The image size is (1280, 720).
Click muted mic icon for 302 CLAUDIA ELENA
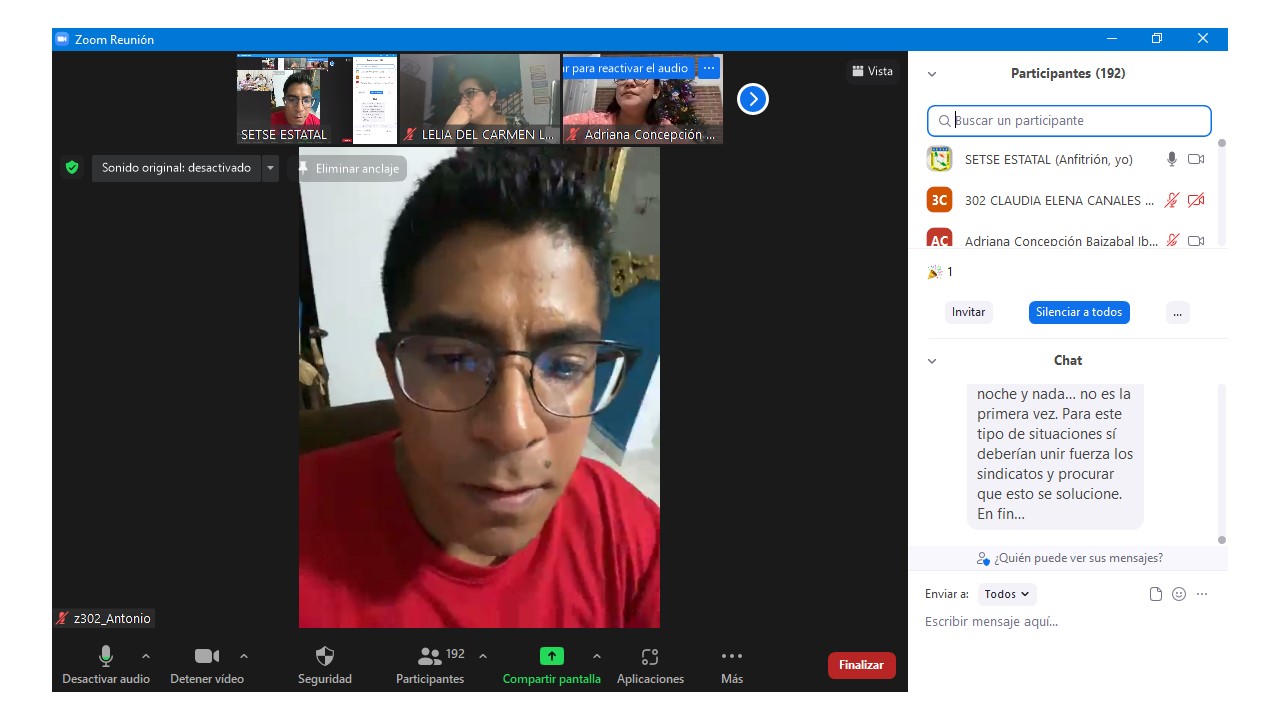point(1172,200)
